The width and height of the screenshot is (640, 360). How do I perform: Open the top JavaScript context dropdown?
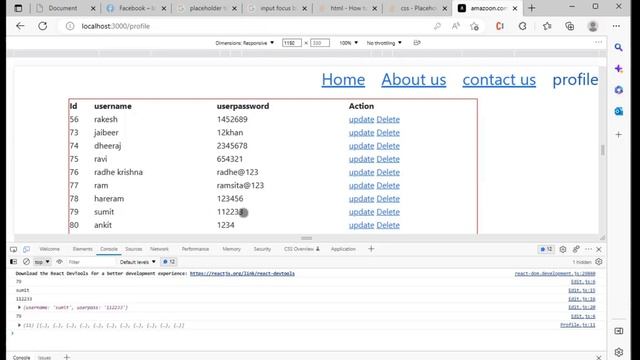coord(42,262)
